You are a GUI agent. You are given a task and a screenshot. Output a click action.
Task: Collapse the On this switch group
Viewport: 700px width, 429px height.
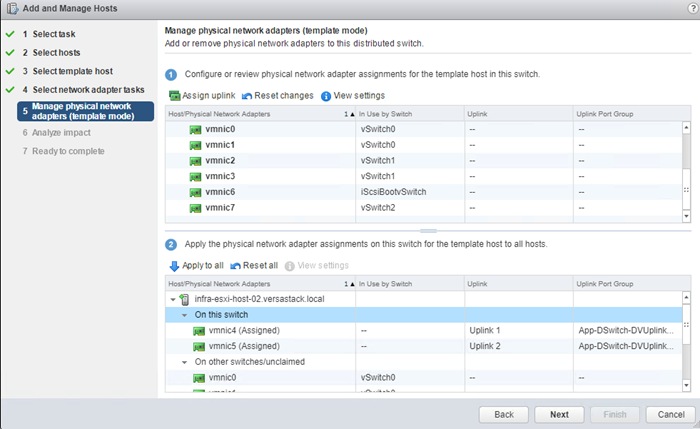click(184, 315)
